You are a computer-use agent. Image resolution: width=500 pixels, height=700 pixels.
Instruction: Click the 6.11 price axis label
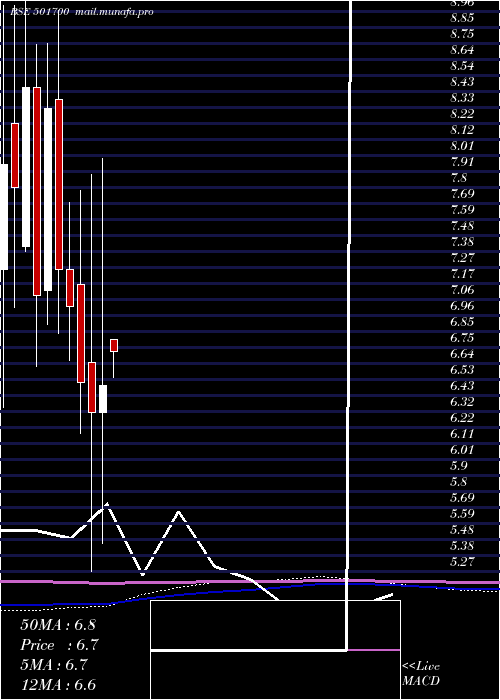(462, 433)
